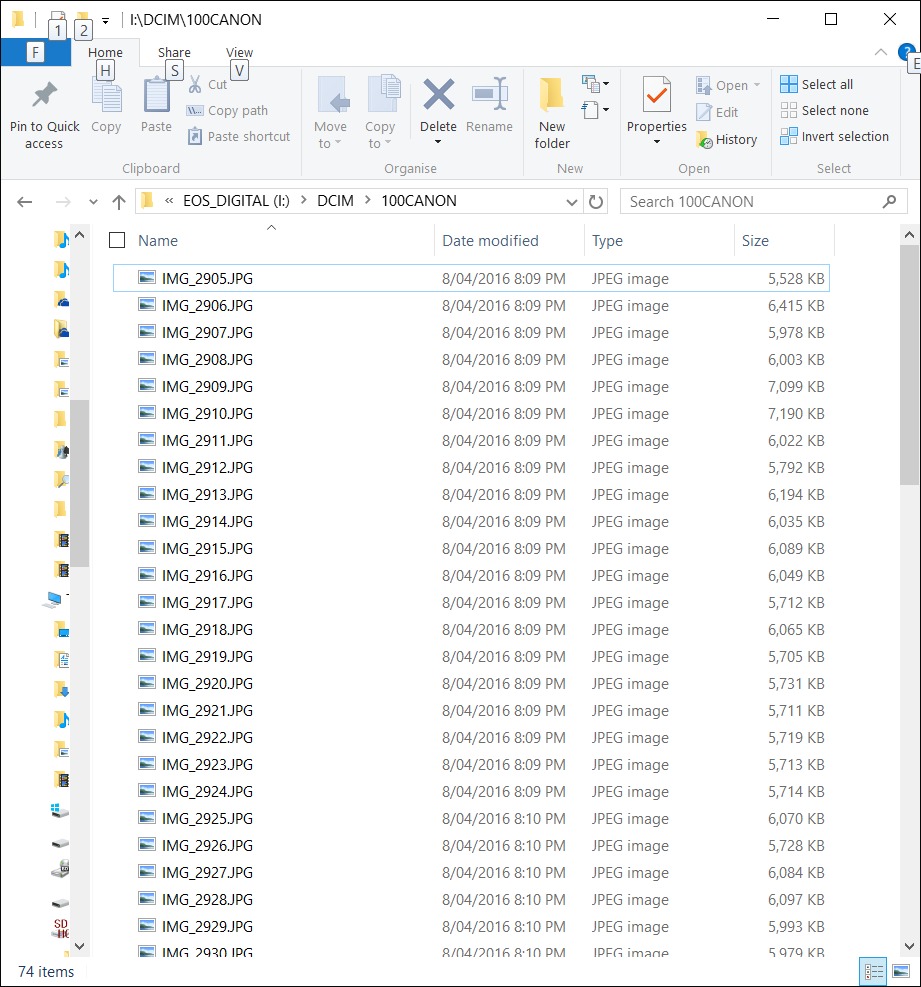
Task: Click This PC computer icon in navigation pane
Action: tap(54, 599)
